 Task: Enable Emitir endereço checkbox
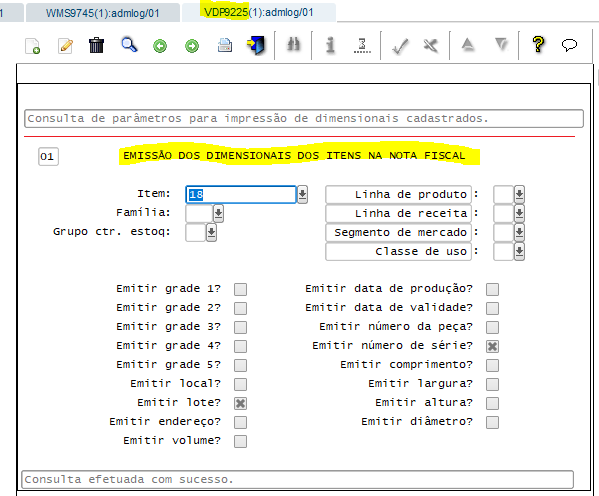(x=240, y=423)
